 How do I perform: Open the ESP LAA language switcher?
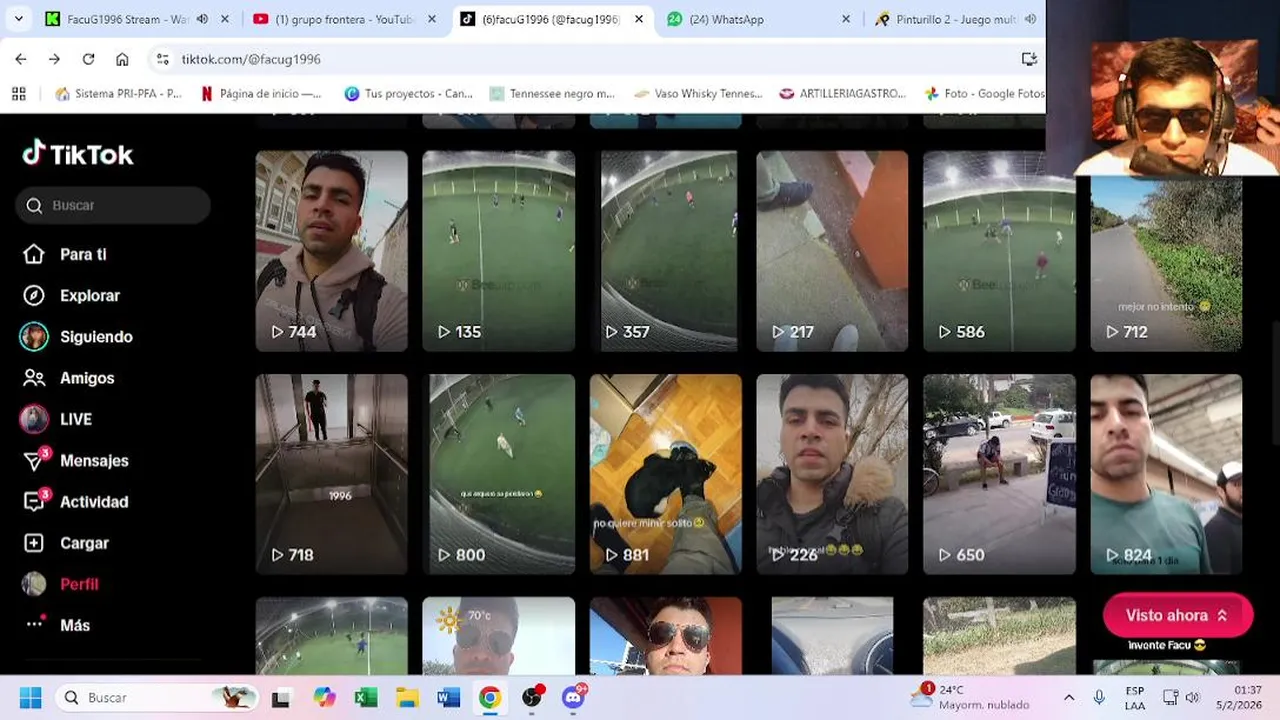(1135, 697)
